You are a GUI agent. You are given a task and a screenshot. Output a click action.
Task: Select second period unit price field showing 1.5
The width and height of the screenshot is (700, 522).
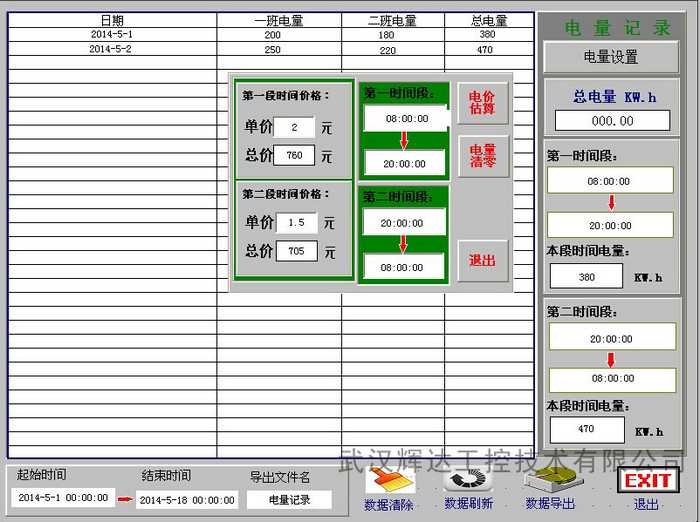295,222
